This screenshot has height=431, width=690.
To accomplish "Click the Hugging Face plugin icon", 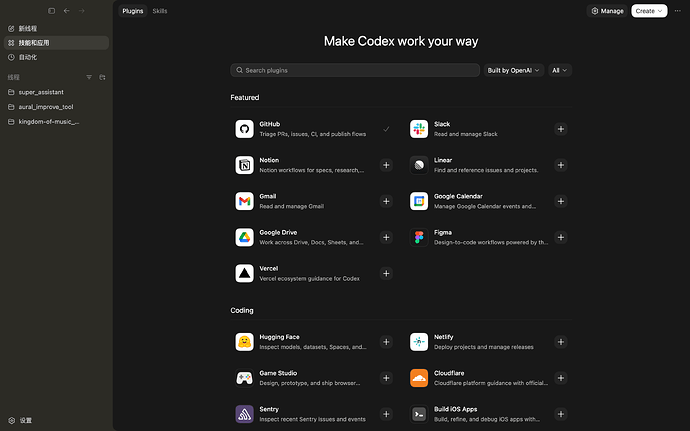I will click(x=244, y=342).
